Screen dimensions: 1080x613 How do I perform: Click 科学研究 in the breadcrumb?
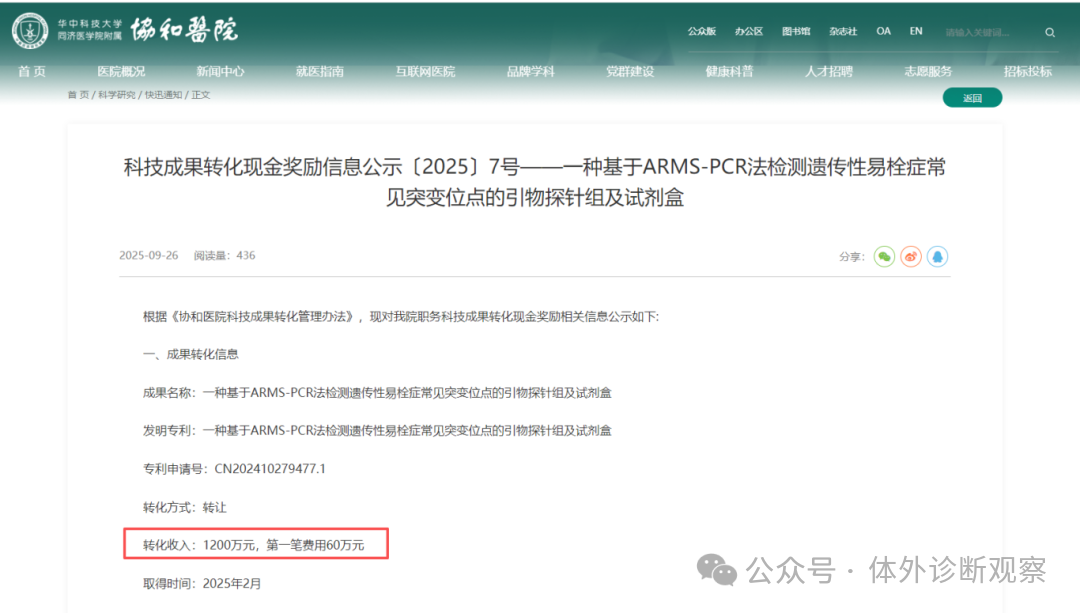click(117, 95)
